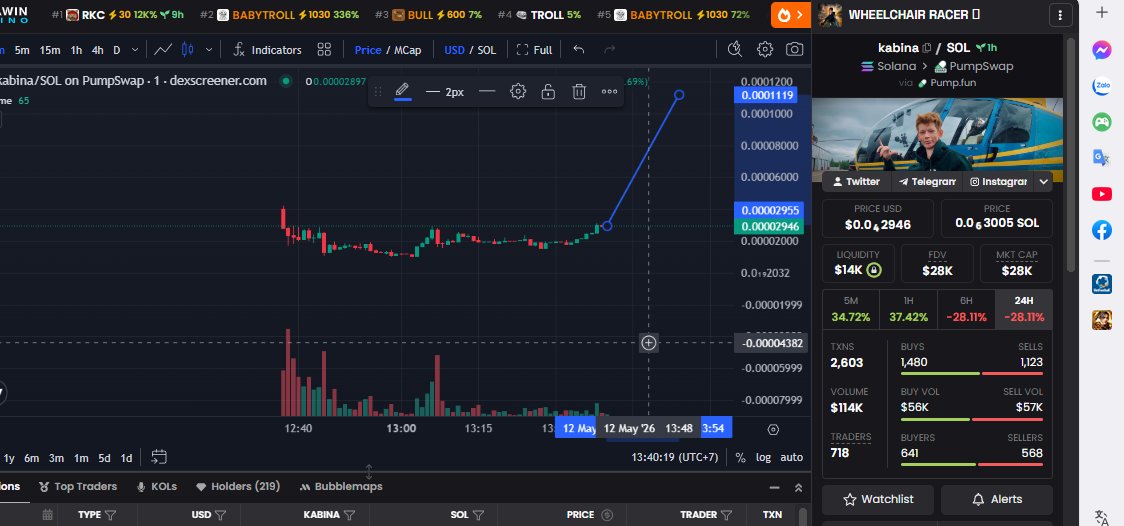Select the 4h timeframe
Viewport: 1124px width, 526px height.
coord(97,49)
